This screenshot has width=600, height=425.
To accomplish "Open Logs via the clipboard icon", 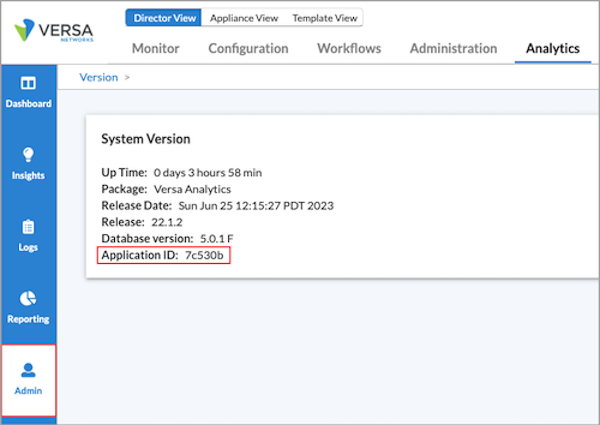I will (x=28, y=227).
